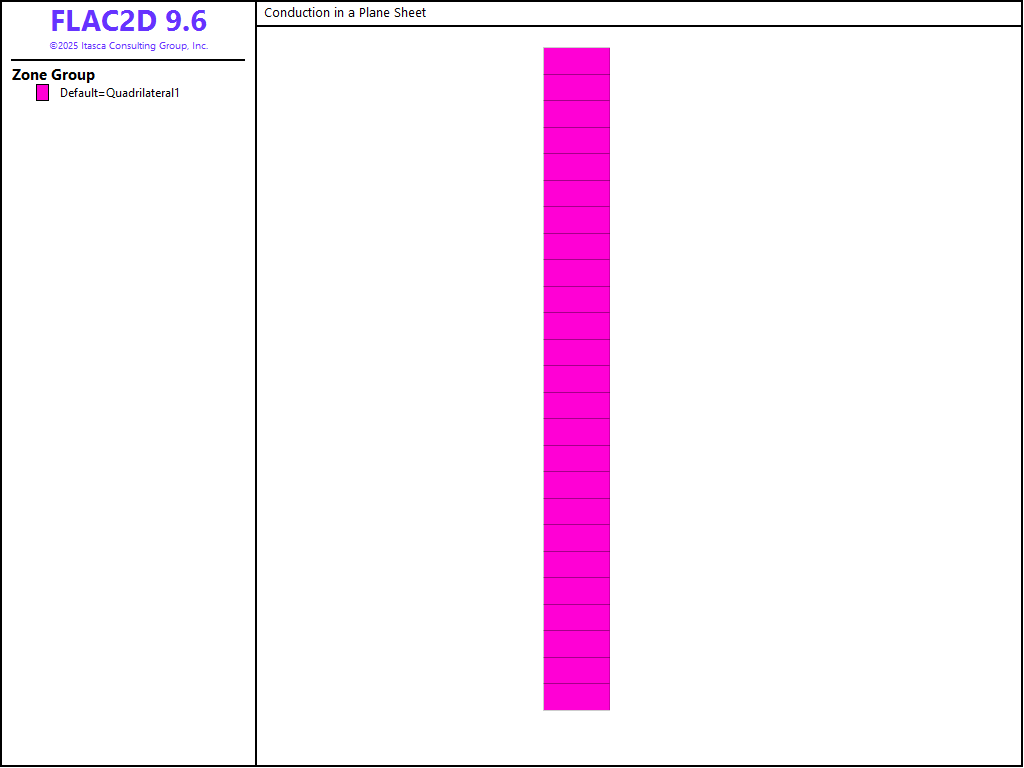
Task: Pick the second zone from the bottom
Action: pos(576,670)
